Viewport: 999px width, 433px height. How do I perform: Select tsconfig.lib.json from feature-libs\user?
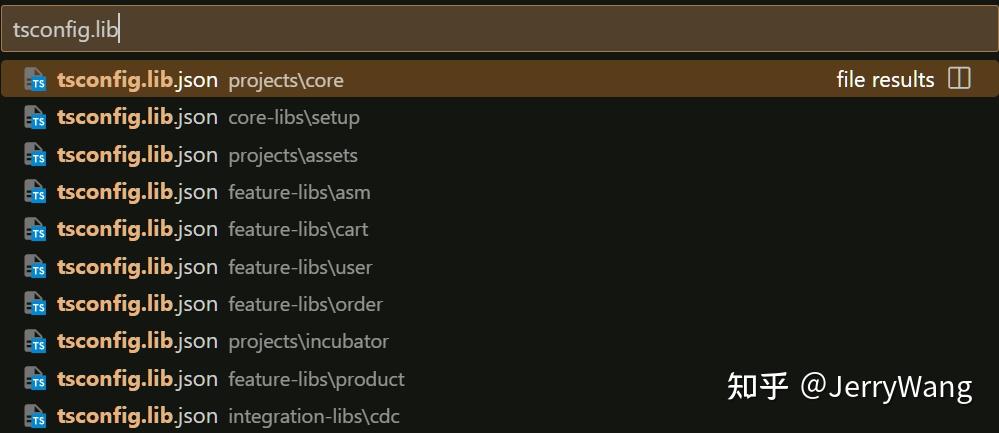[137, 267]
